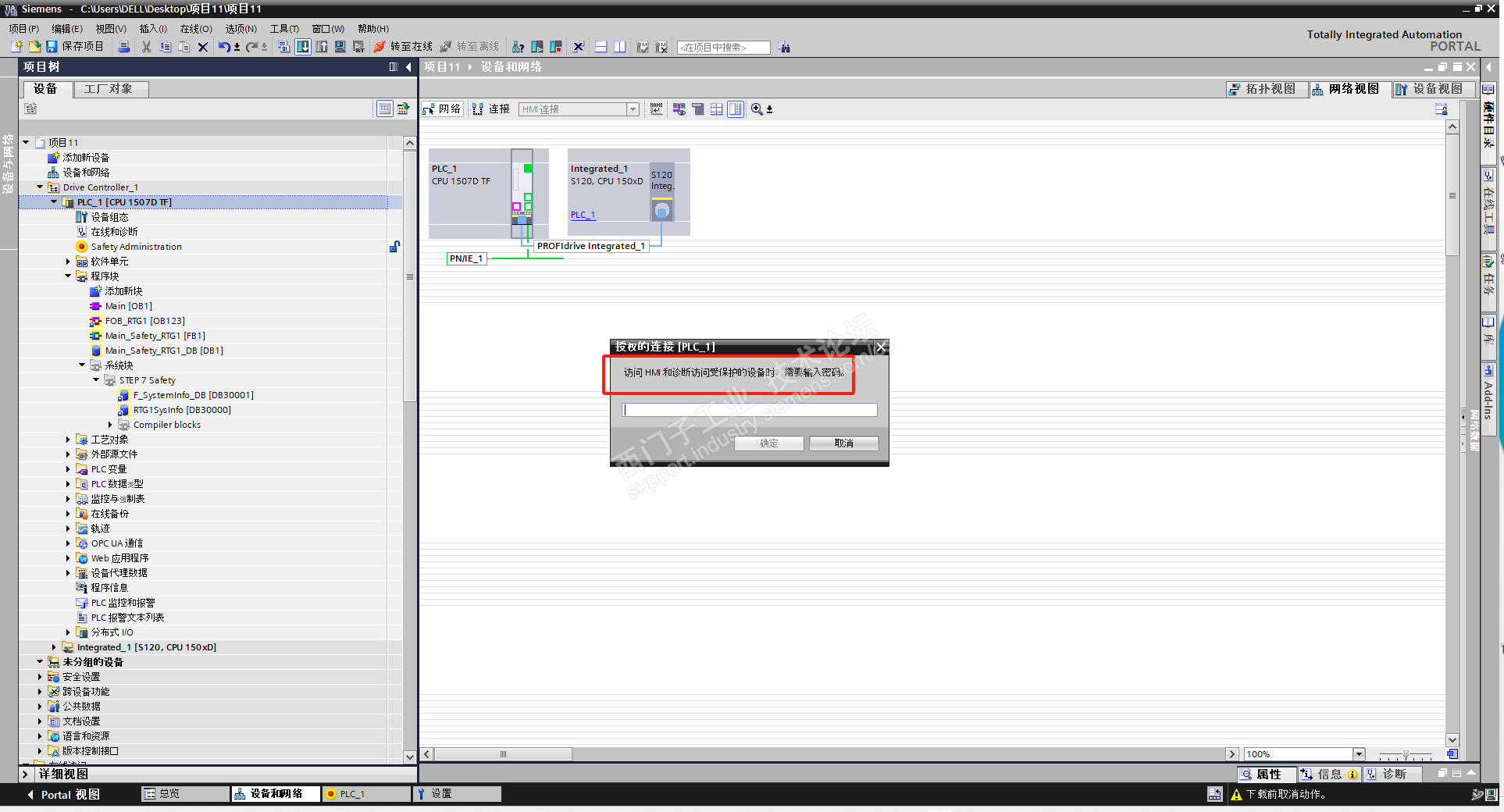Switch to the 总览 overview editor tab

[184, 794]
